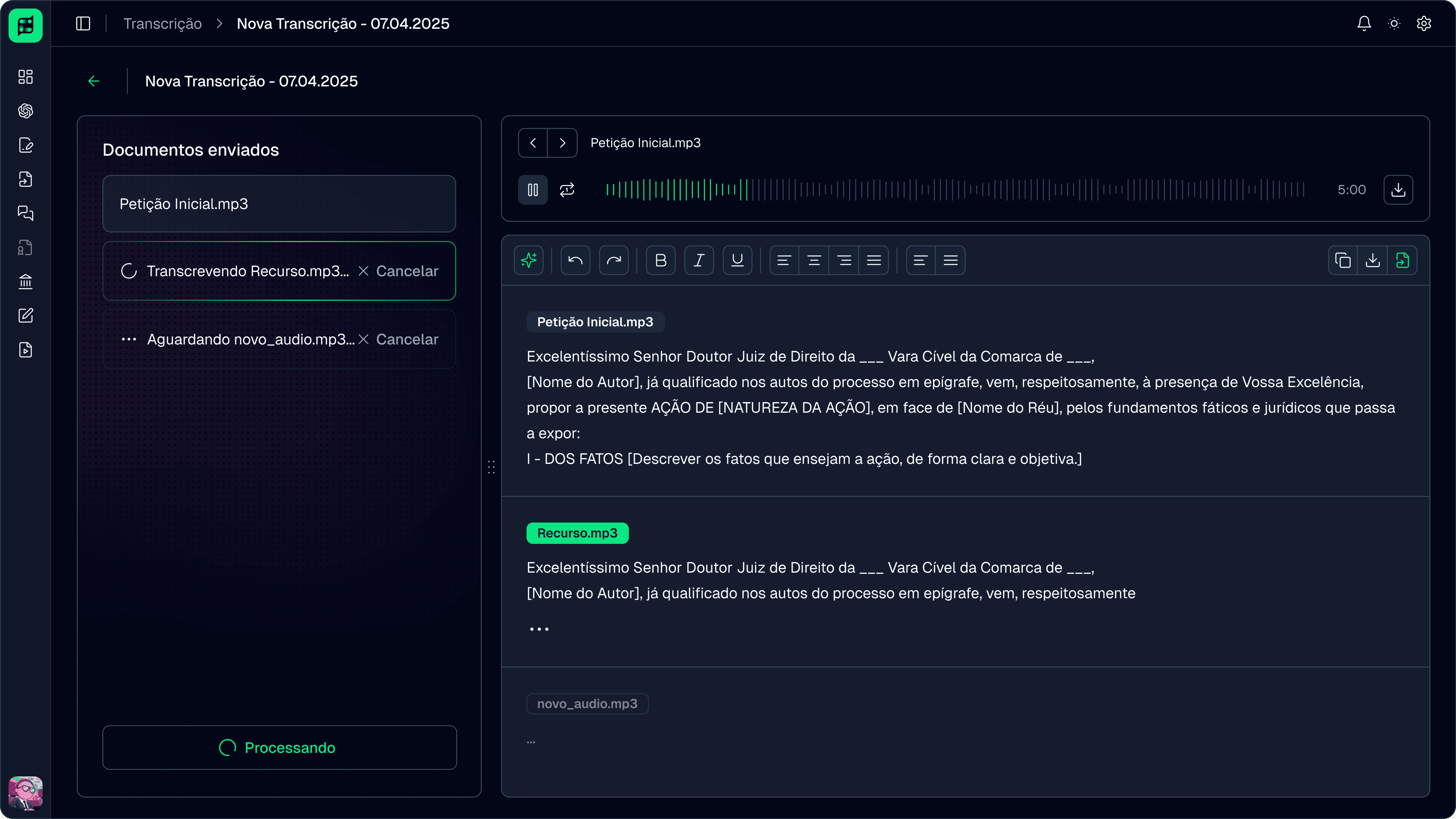Viewport: 1456px width, 819px height.
Task: Copy transcription with the copy icon
Action: [x=1343, y=260]
